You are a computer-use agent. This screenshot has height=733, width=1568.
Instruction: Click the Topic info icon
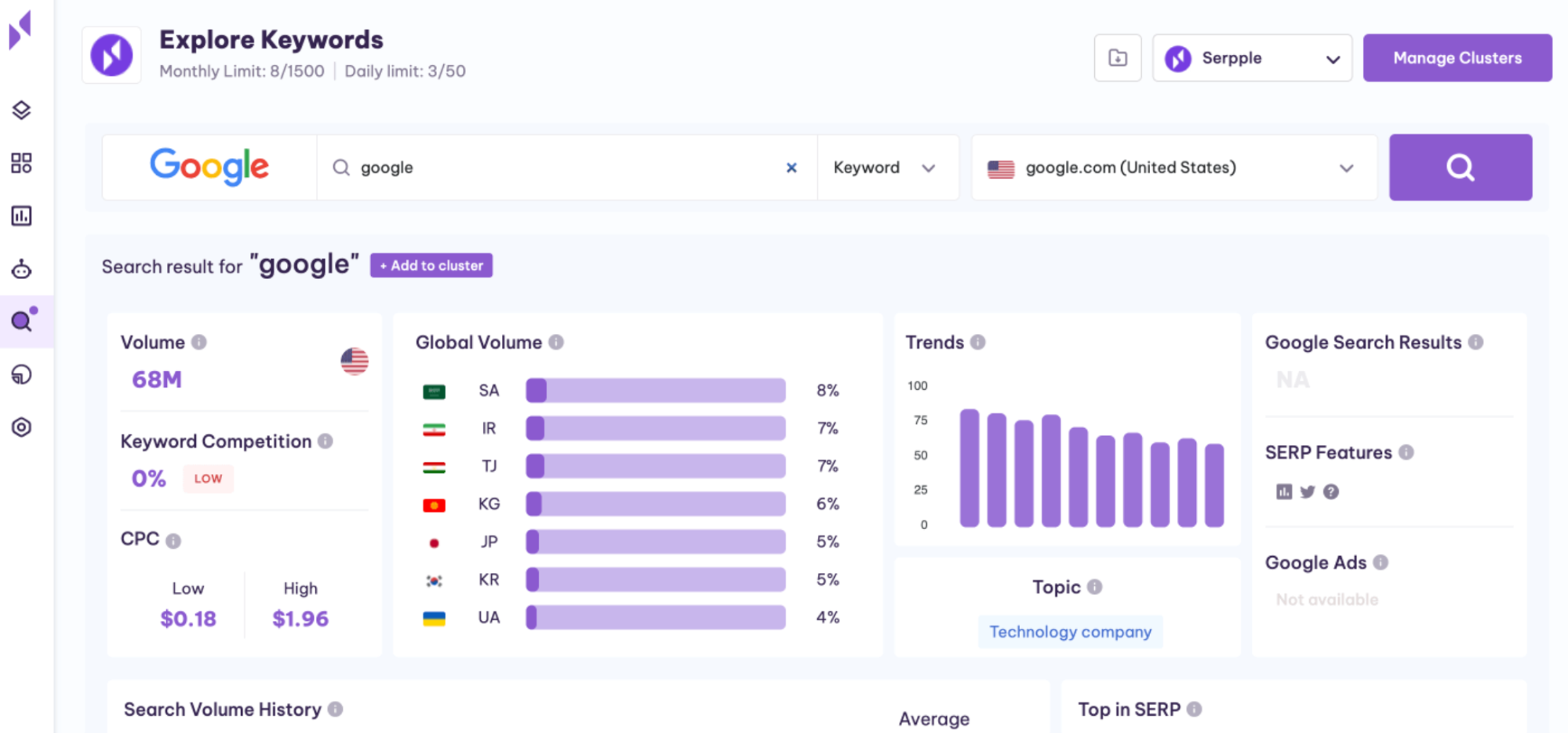(x=1095, y=587)
